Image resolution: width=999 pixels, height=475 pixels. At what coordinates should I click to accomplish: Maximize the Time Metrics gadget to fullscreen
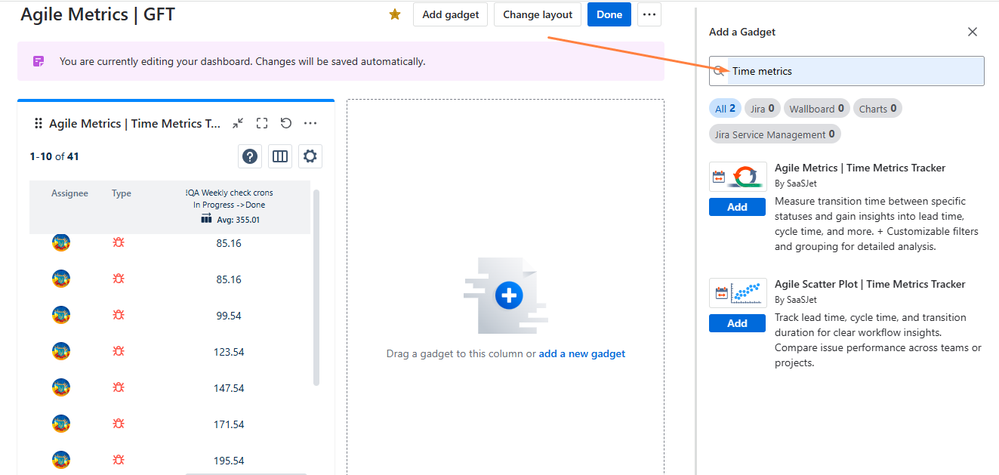(x=262, y=124)
